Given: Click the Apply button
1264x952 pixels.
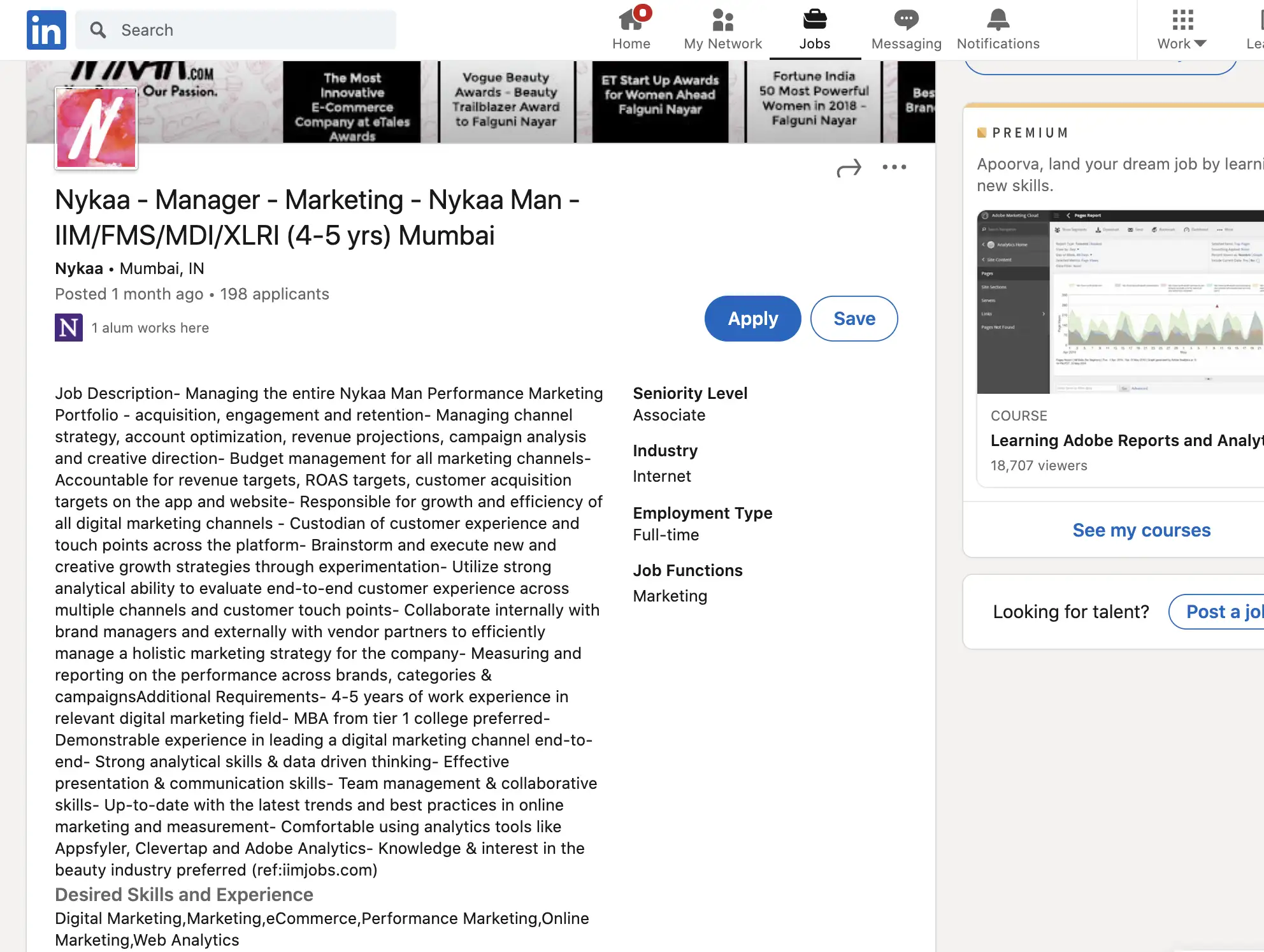Looking at the screenshot, I should (752, 319).
